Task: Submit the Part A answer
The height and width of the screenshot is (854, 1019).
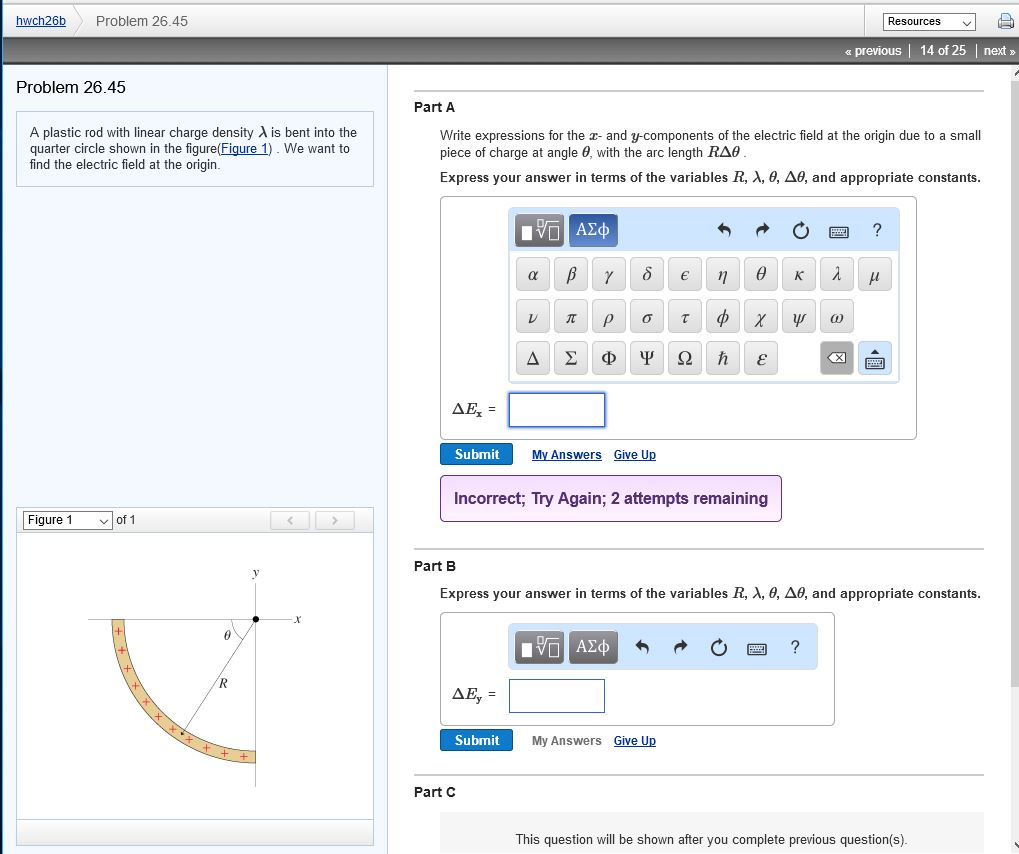Action: pos(476,454)
